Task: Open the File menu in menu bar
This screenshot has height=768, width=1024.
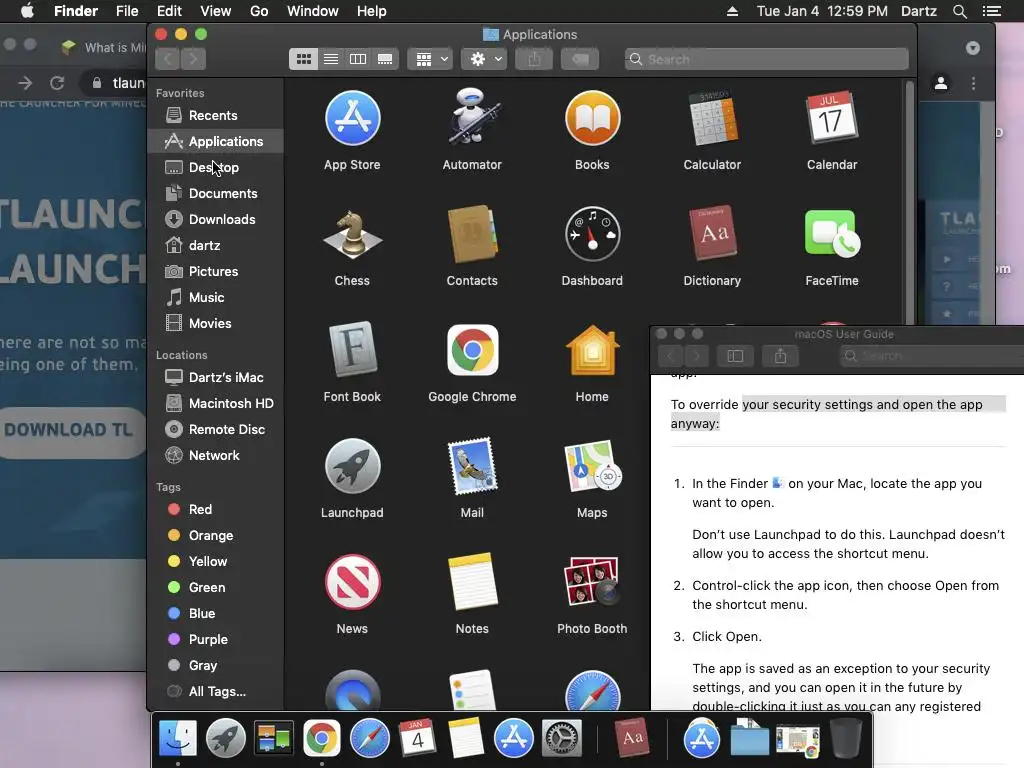Action: pyautogui.click(x=127, y=11)
